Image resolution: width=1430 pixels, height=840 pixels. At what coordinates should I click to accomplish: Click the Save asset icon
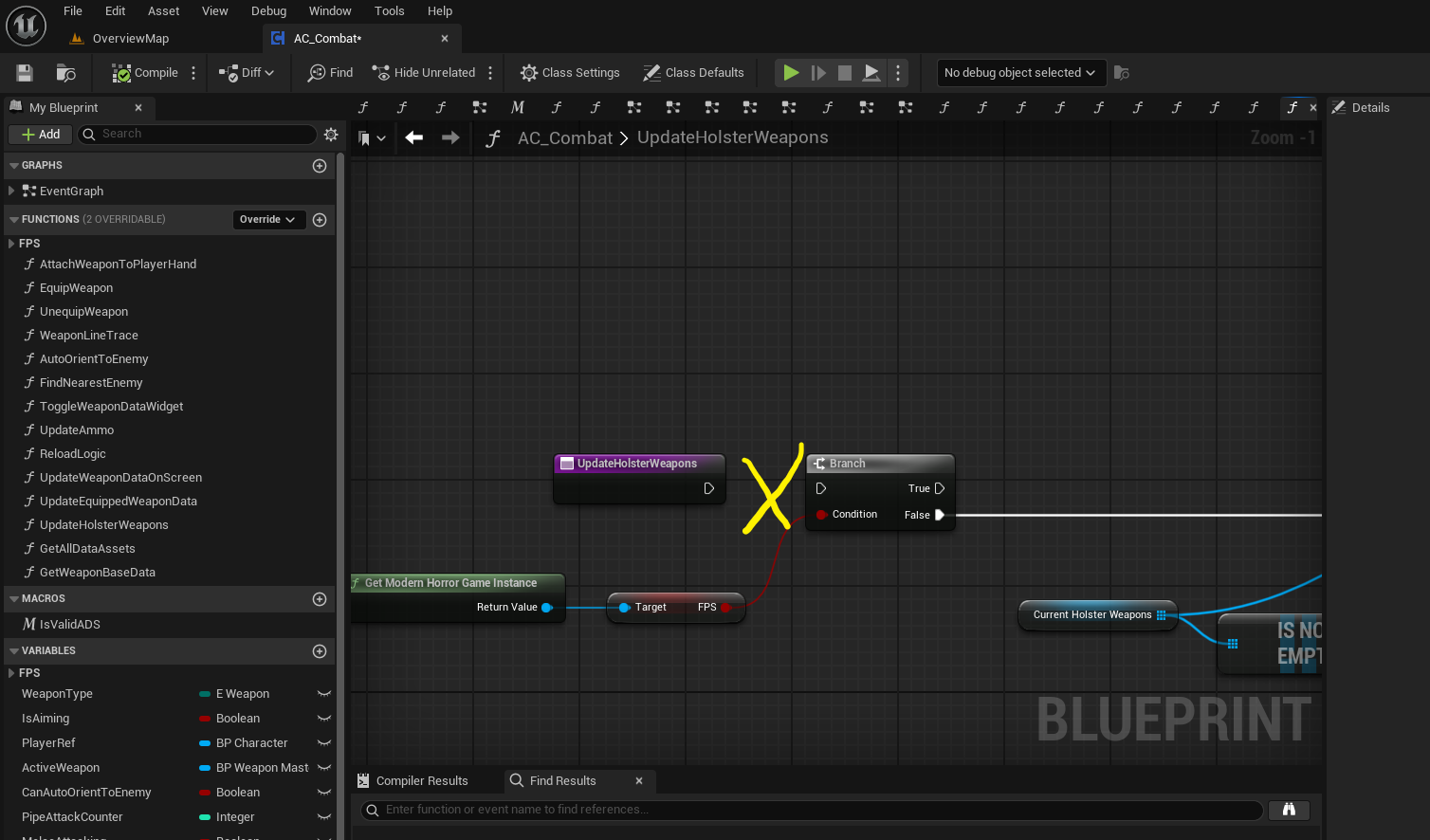(25, 73)
